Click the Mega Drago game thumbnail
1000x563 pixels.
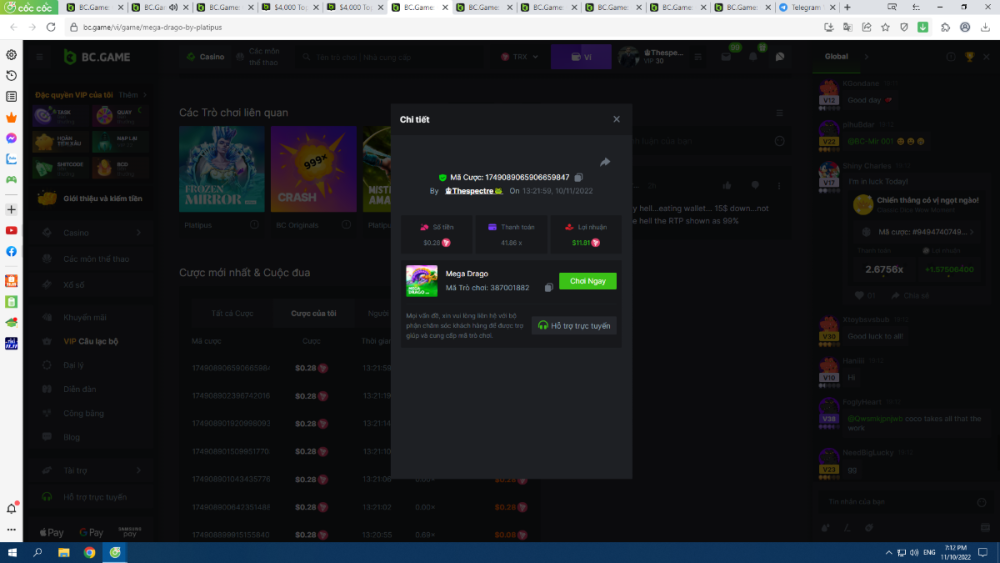click(x=421, y=281)
